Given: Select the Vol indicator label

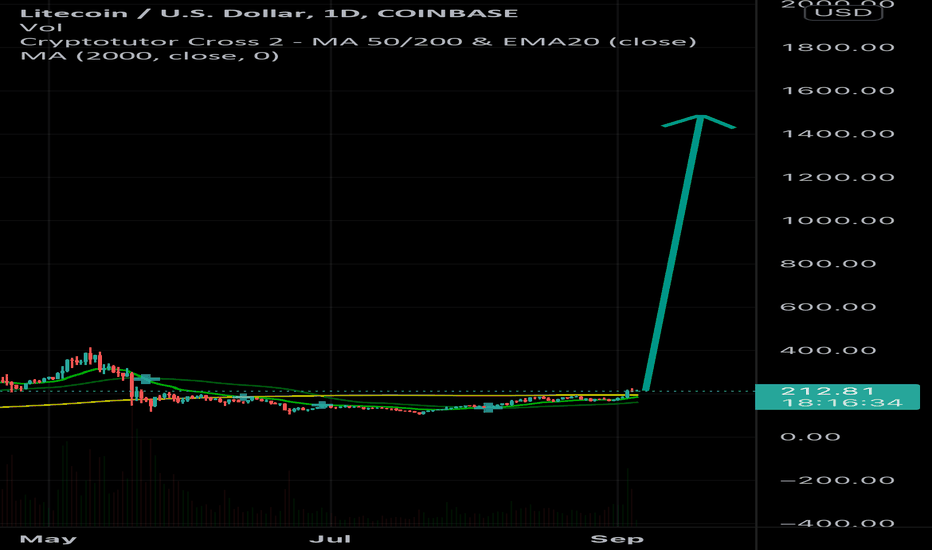Looking at the screenshot, I should click(41, 27).
